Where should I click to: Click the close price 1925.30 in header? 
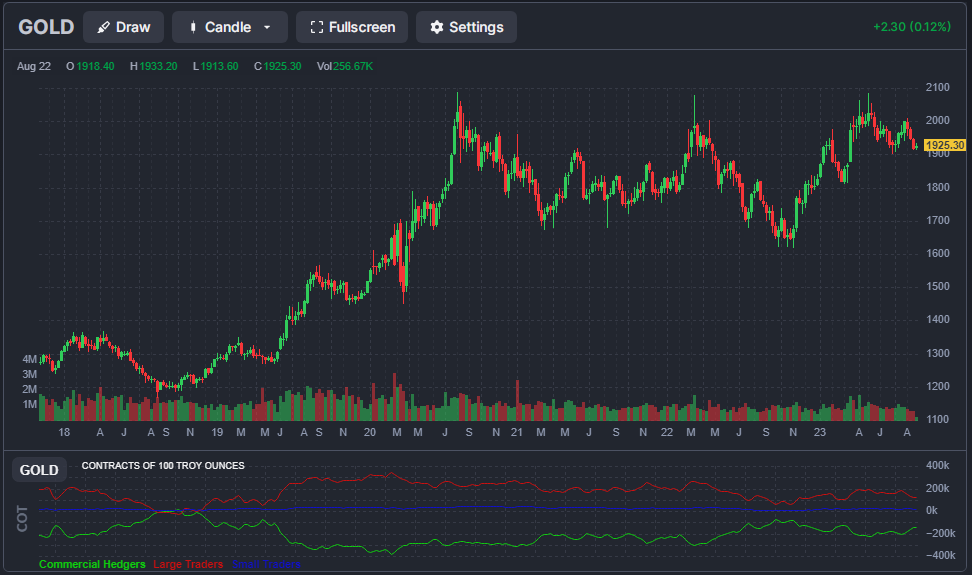click(283, 66)
